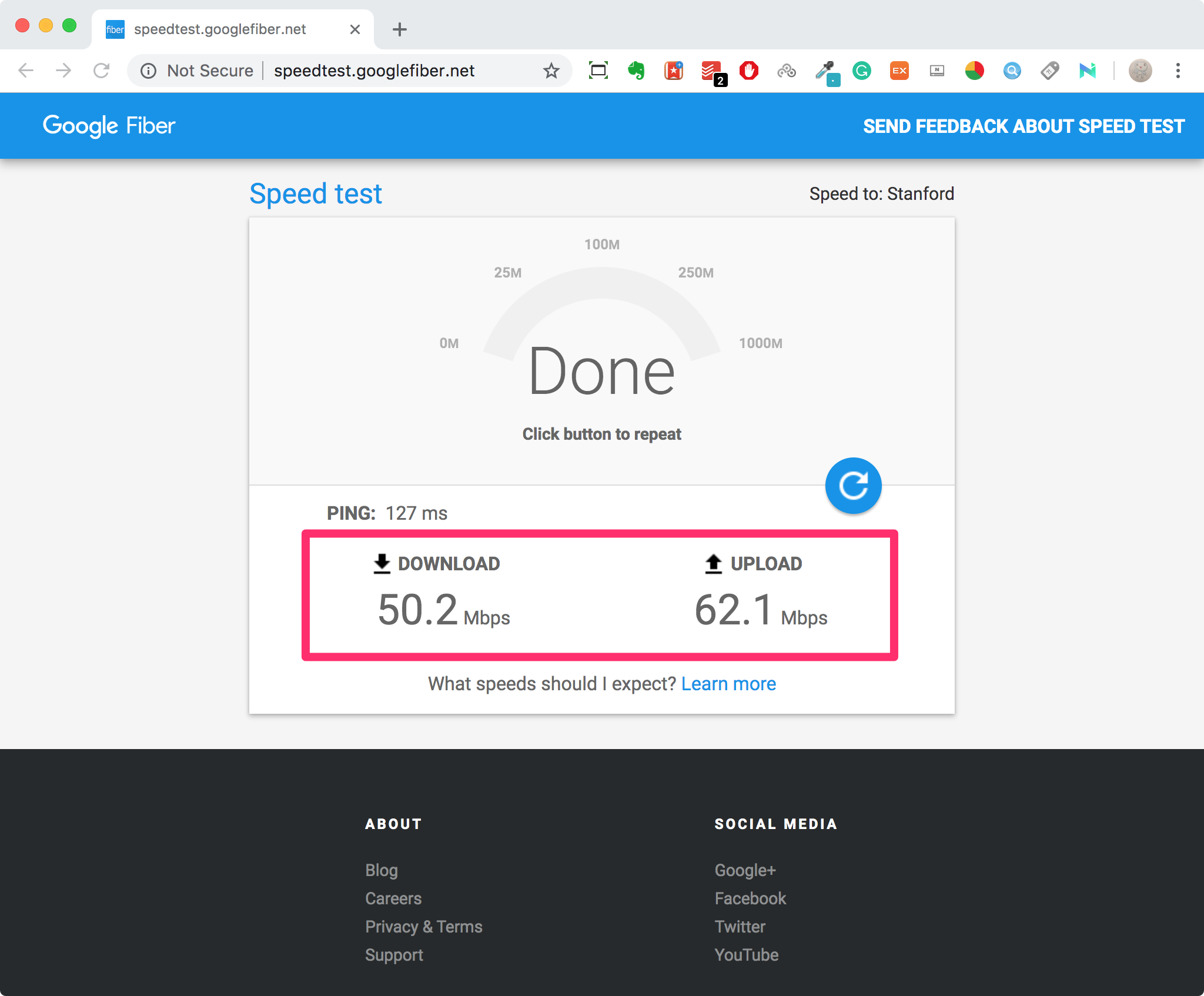
Task: Open the Todoist extension with badge 2
Action: [711, 72]
